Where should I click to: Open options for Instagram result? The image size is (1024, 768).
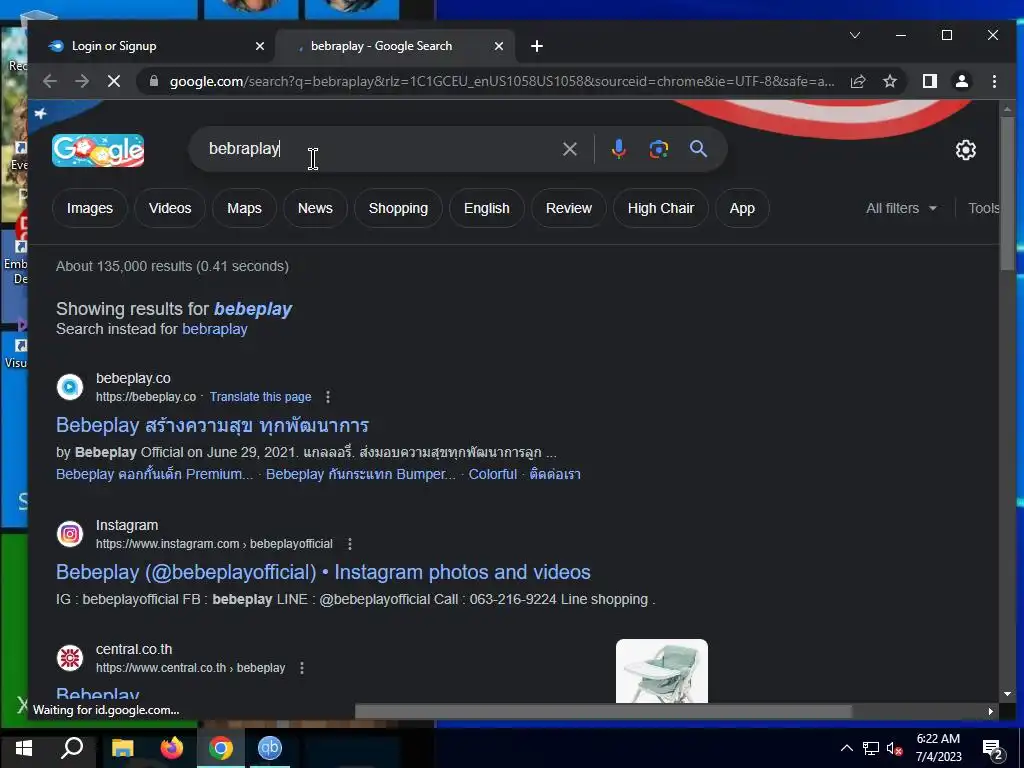pyautogui.click(x=350, y=544)
